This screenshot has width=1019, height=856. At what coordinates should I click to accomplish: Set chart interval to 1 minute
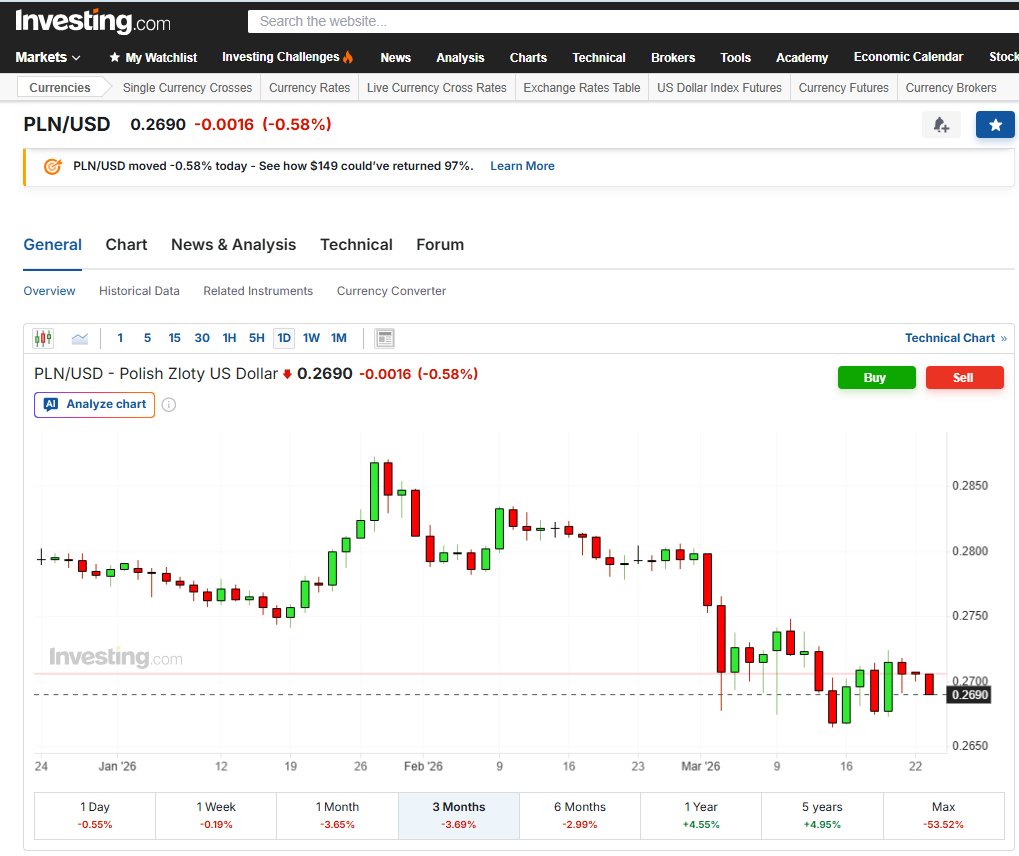click(120, 338)
